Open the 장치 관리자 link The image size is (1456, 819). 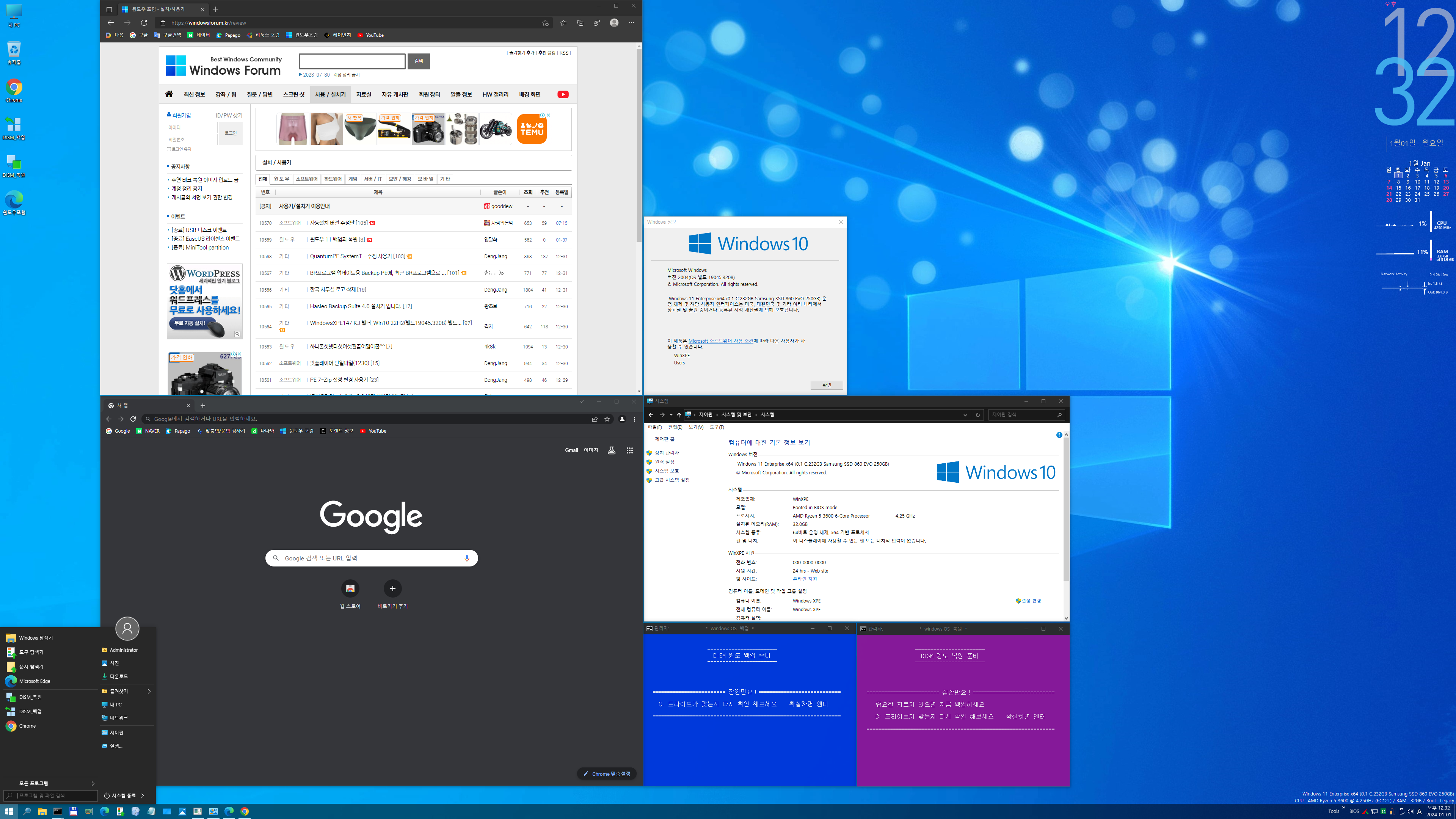click(x=667, y=453)
